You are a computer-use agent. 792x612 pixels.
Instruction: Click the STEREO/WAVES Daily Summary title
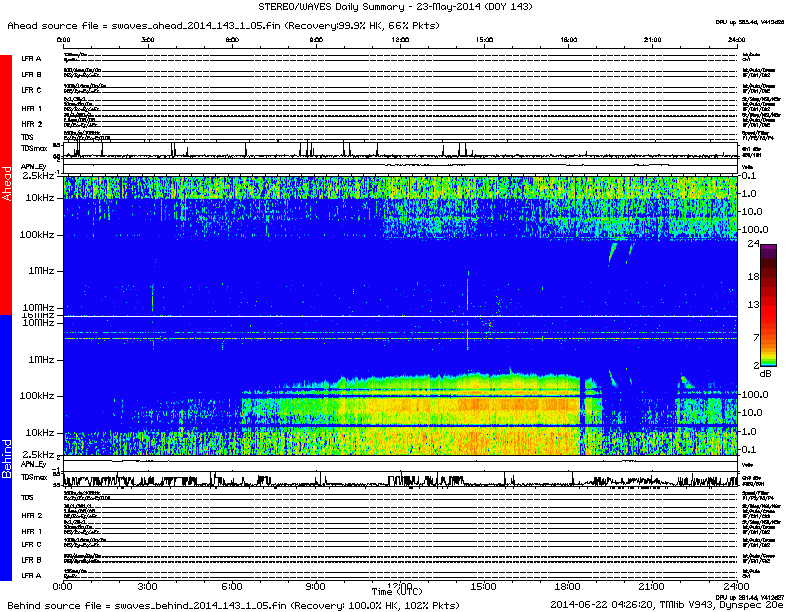click(x=395, y=7)
